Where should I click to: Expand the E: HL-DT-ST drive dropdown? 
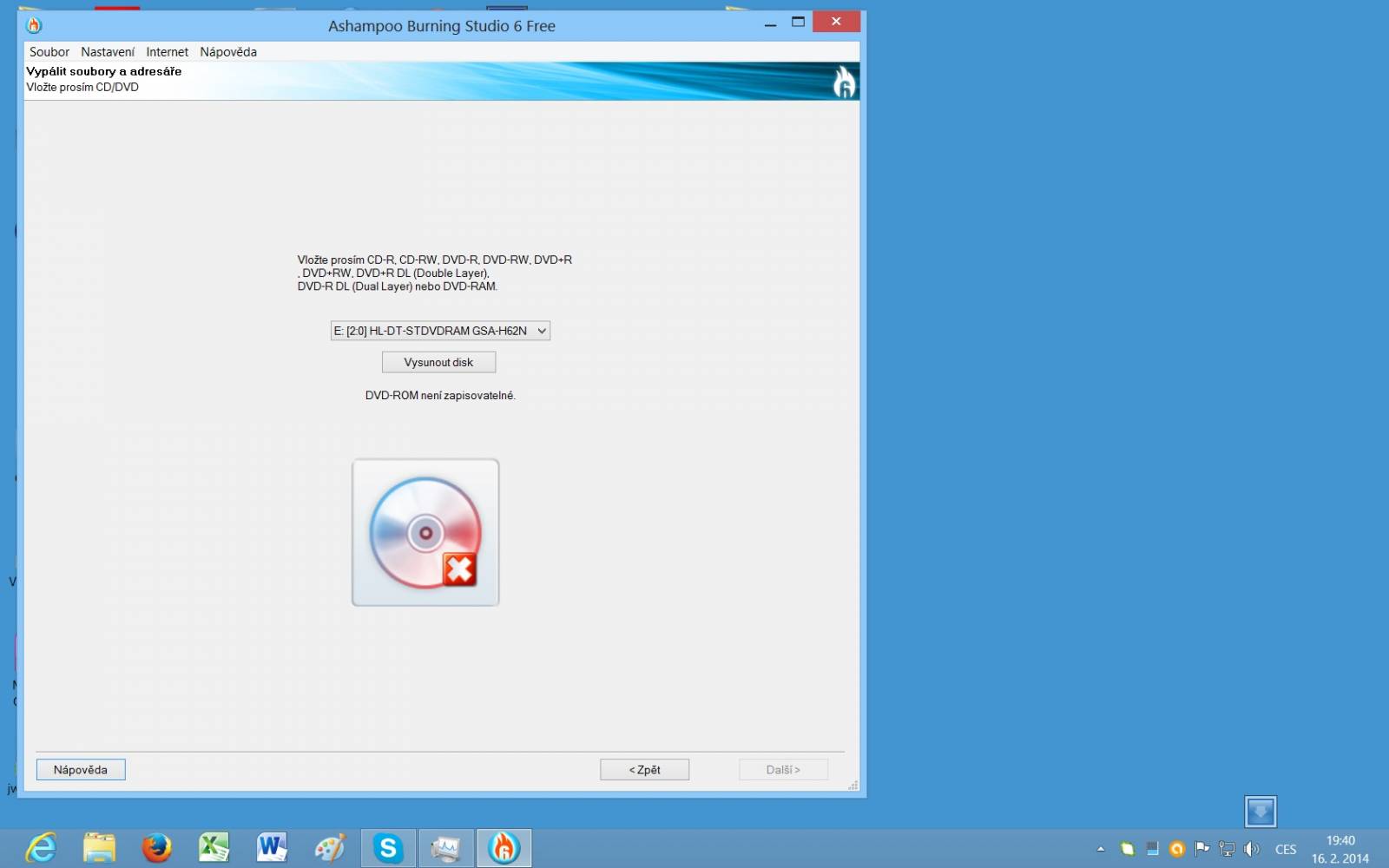tap(440, 331)
